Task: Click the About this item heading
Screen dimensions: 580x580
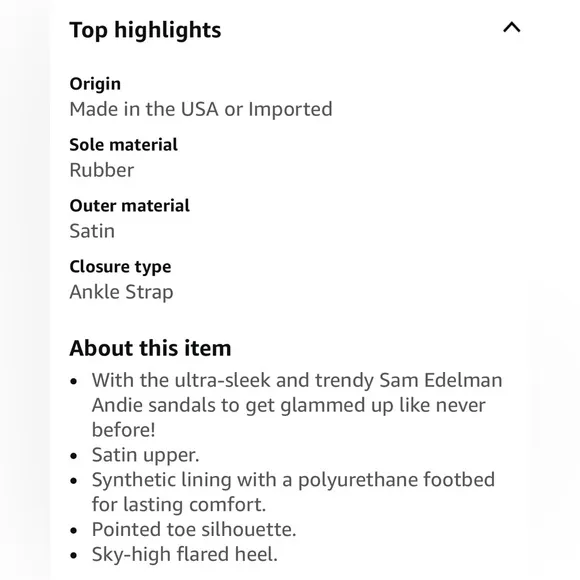Action: point(150,348)
